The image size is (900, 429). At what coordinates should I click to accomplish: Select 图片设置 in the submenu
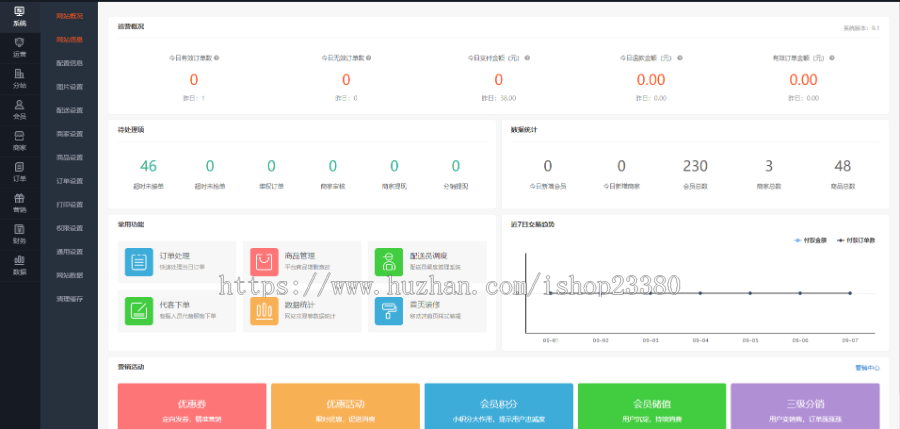coord(69,87)
